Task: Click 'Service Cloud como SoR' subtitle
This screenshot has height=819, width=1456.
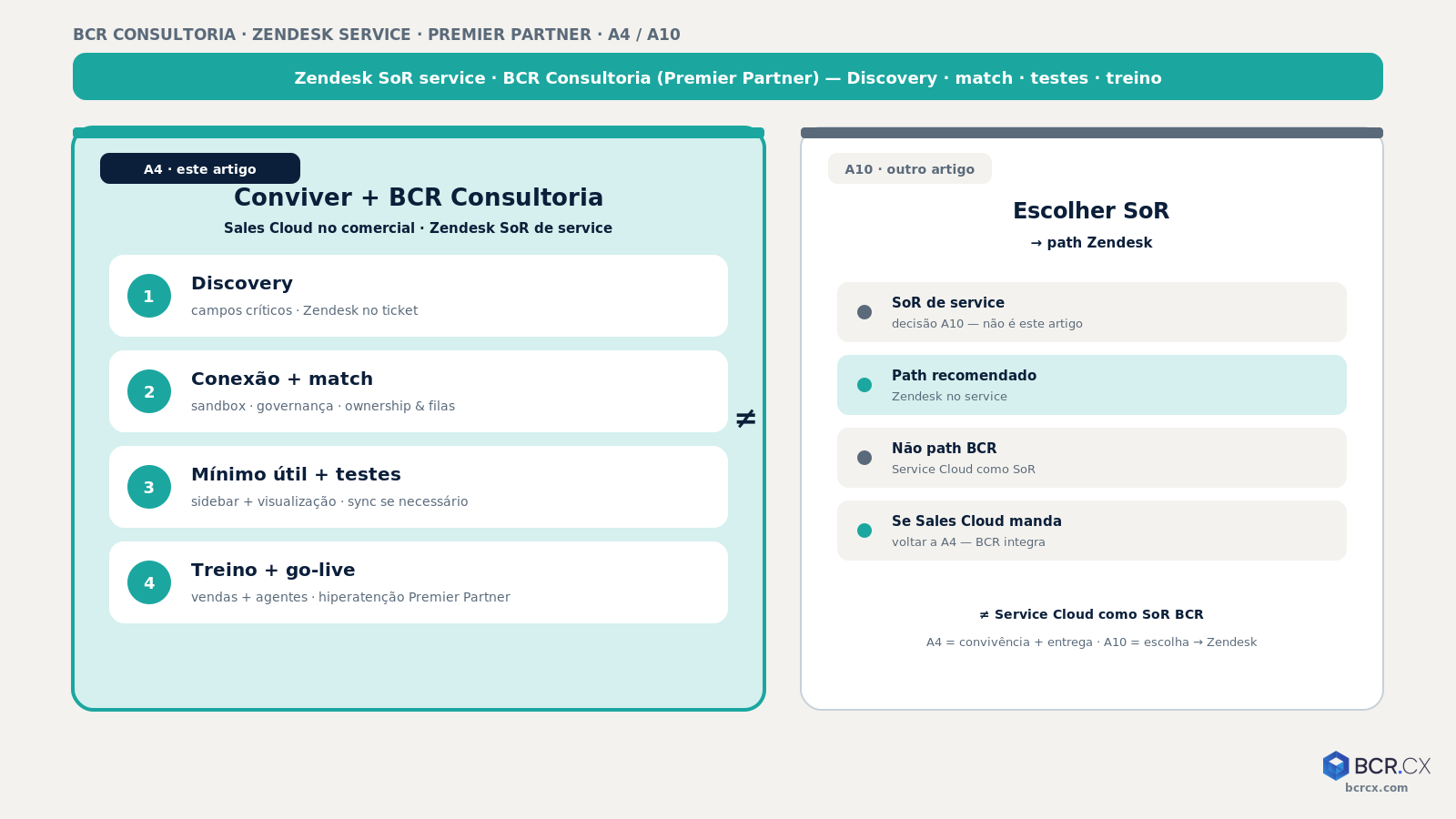Action: [964, 469]
